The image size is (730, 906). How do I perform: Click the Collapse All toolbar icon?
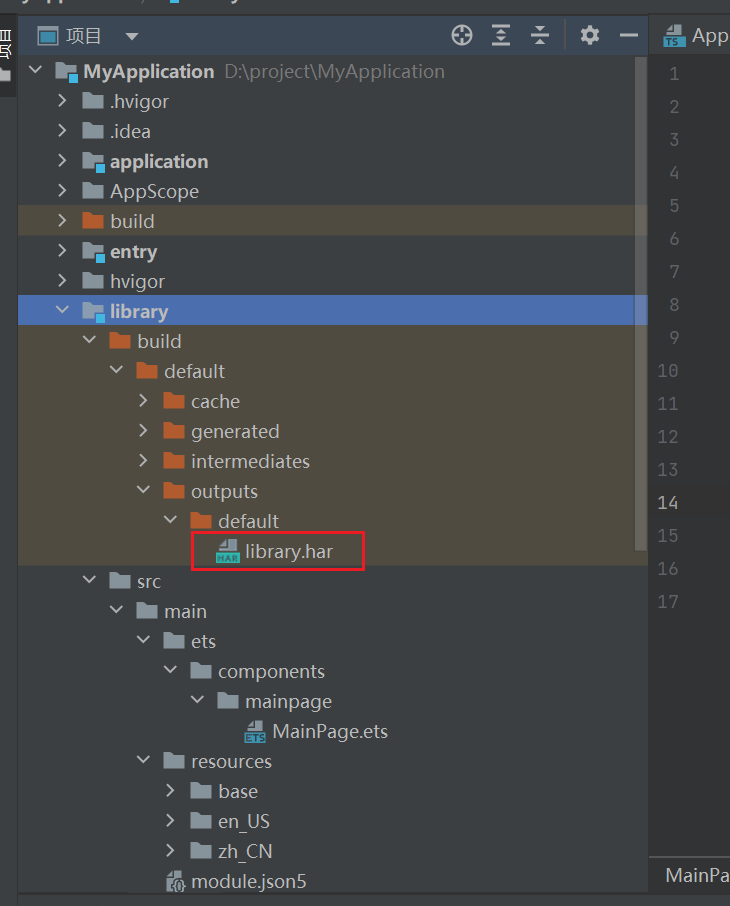point(540,36)
